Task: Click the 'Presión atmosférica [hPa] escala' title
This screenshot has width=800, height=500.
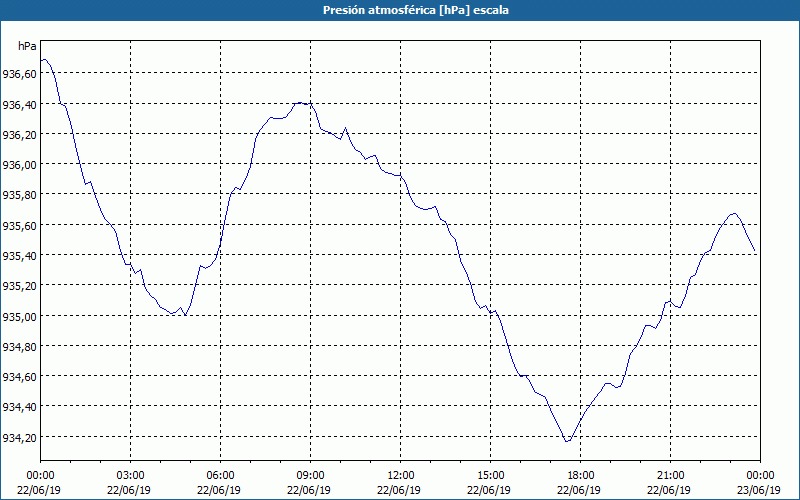Action: click(415, 10)
